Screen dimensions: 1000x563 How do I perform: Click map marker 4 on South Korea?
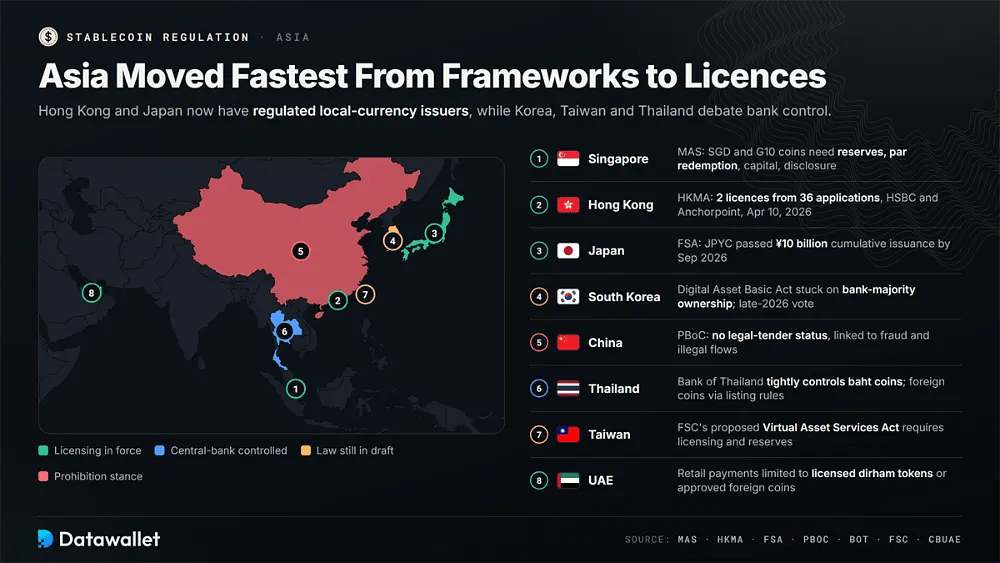[x=393, y=241]
